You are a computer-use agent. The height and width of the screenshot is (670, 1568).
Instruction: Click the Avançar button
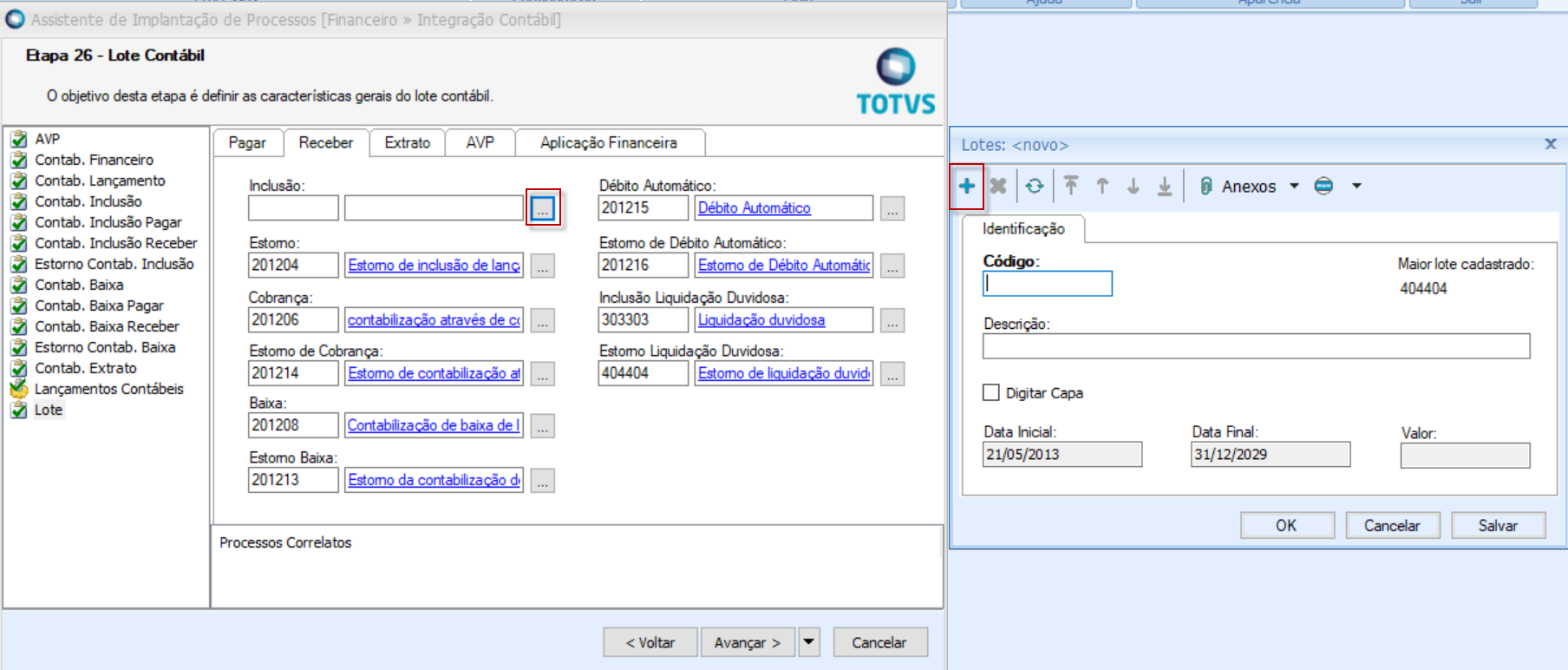click(x=748, y=642)
